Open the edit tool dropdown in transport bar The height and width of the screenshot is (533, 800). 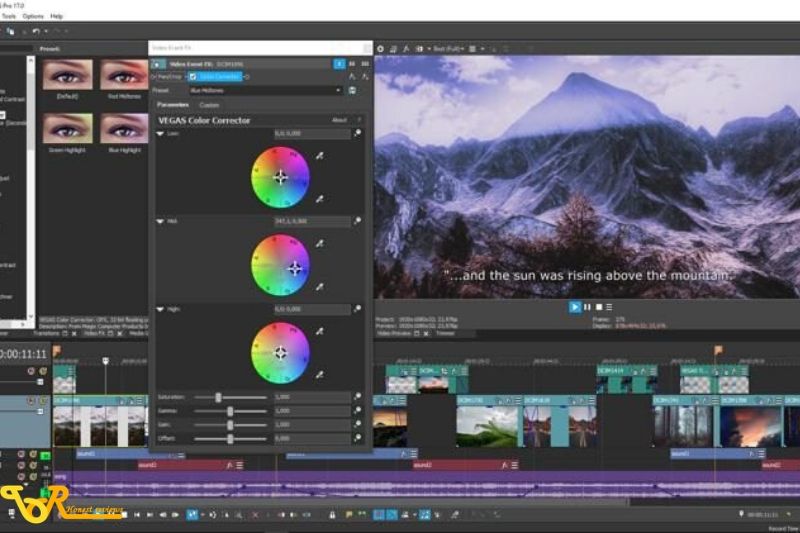[x=203, y=515]
